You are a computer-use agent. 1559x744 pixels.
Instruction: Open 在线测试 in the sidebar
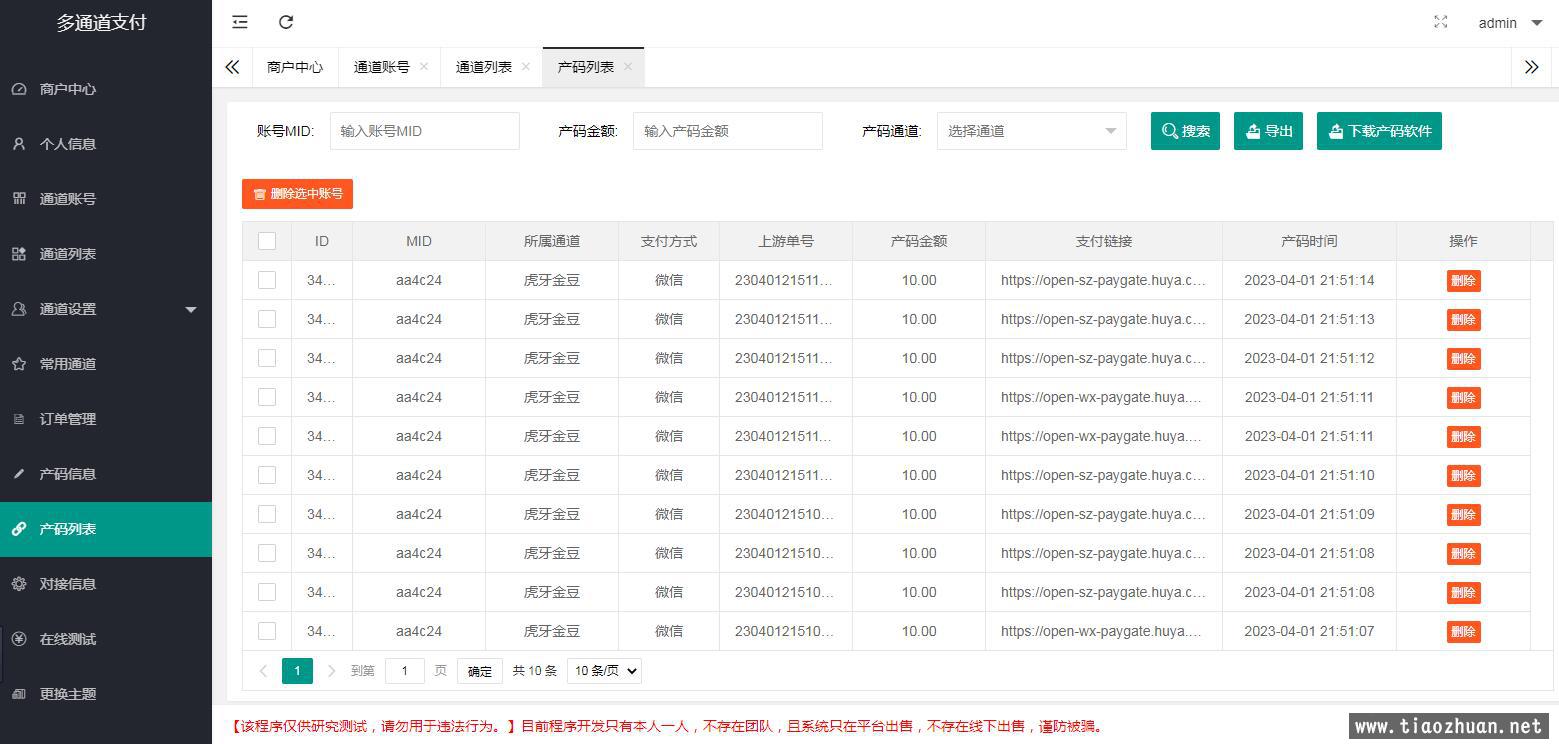click(x=106, y=639)
